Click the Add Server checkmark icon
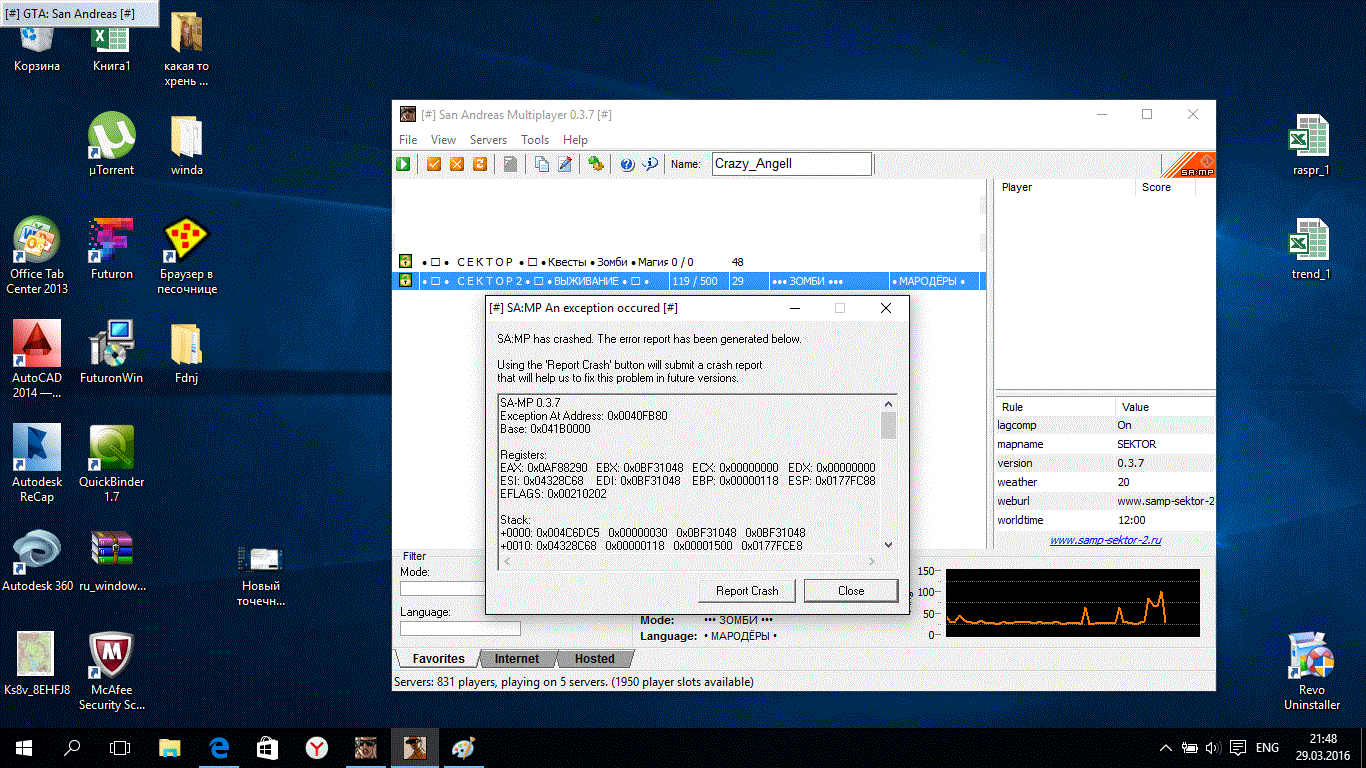Viewport: 1366px width, 768px height. click(434, 164)
